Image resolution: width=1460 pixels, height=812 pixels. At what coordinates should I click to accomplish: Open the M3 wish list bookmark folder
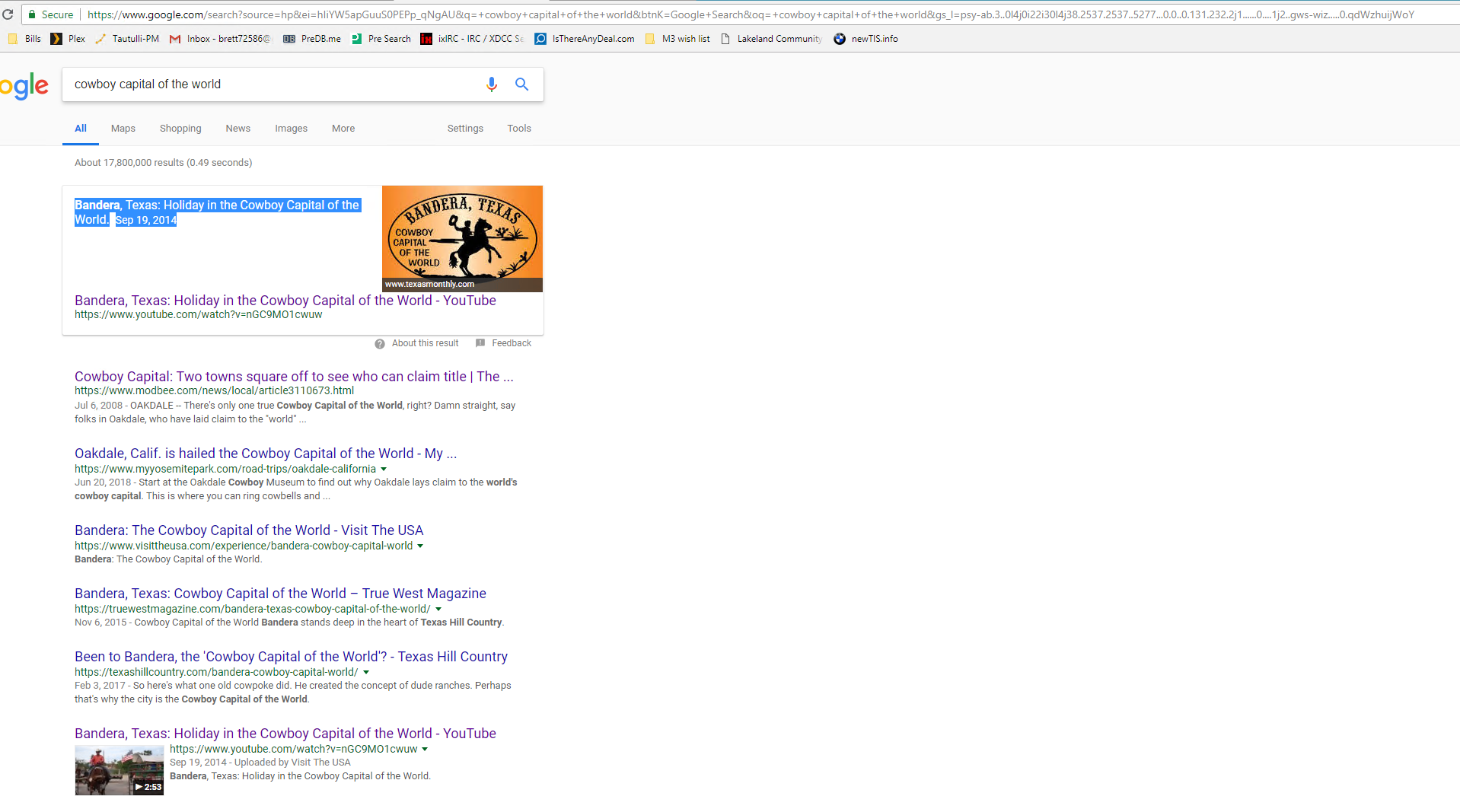[x=677, y=39]
